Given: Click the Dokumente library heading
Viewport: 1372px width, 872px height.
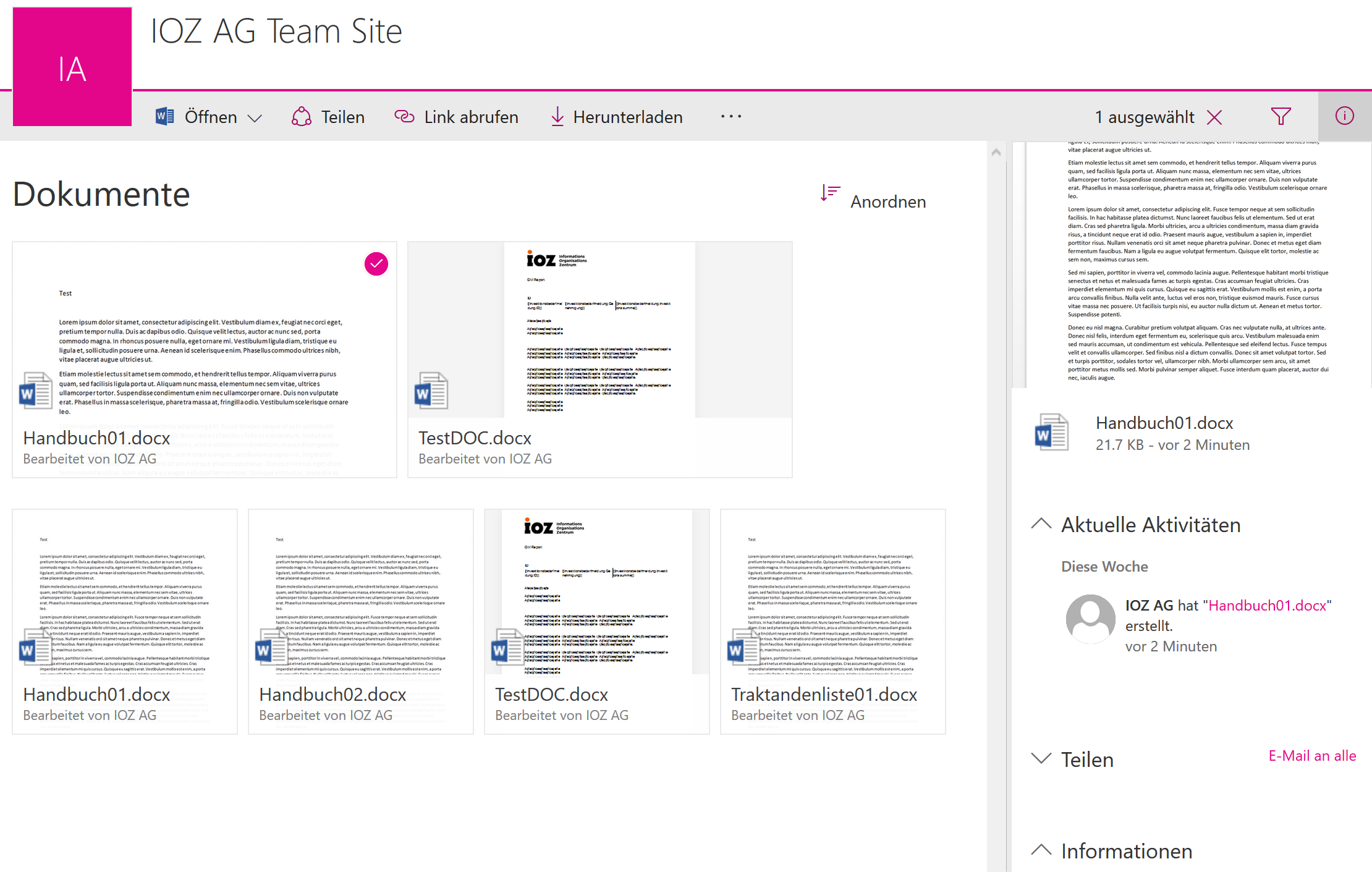Looking at the screenshot, I should pos(101,194).
